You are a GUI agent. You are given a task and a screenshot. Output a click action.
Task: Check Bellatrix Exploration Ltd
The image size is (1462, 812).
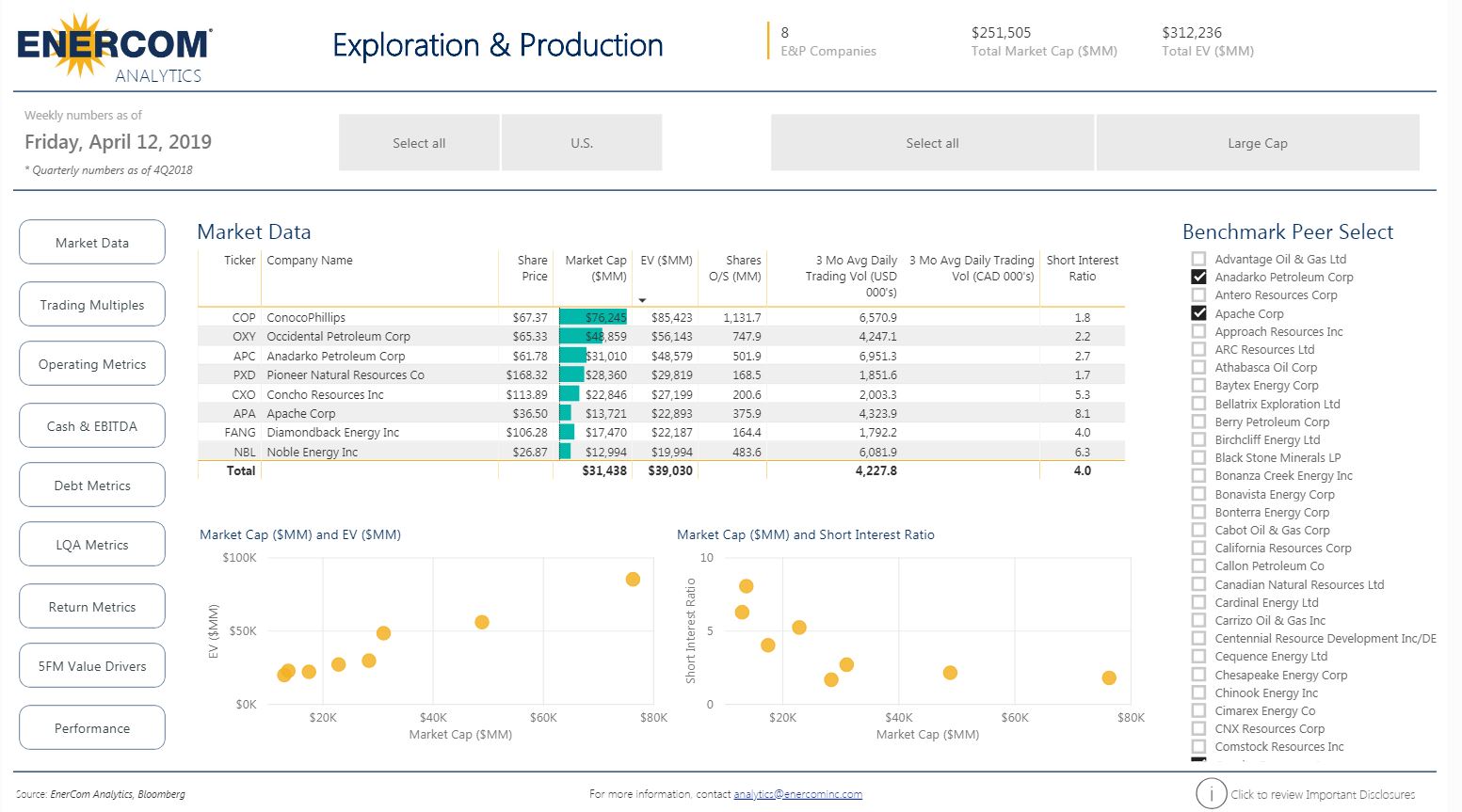(1198, 404)
